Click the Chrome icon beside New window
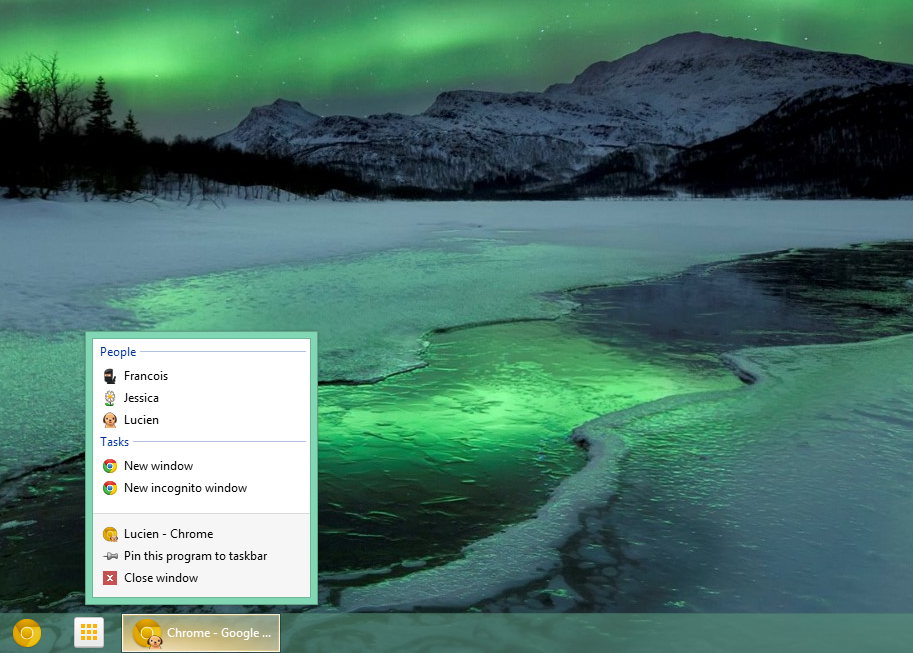The height and width of the screenshot is (653, 913). click(110, 466)
